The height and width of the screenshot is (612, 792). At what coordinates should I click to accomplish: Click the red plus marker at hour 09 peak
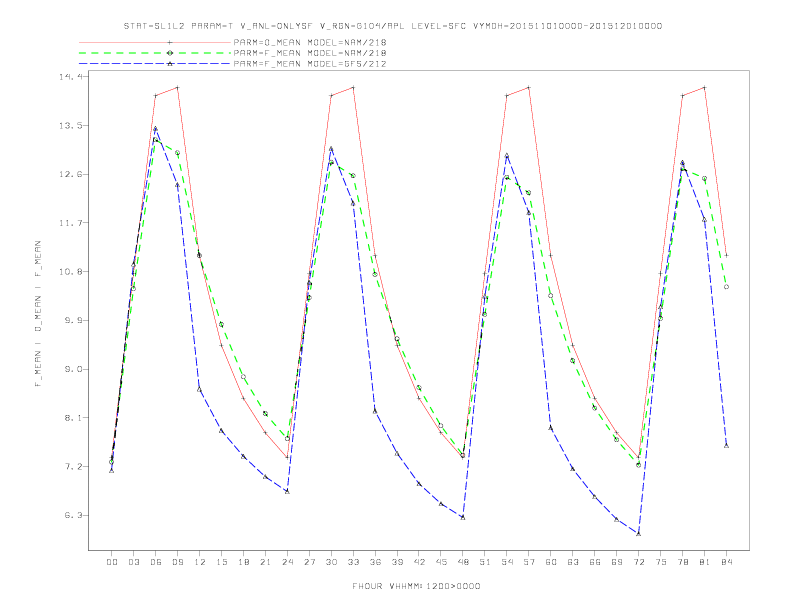177,87
